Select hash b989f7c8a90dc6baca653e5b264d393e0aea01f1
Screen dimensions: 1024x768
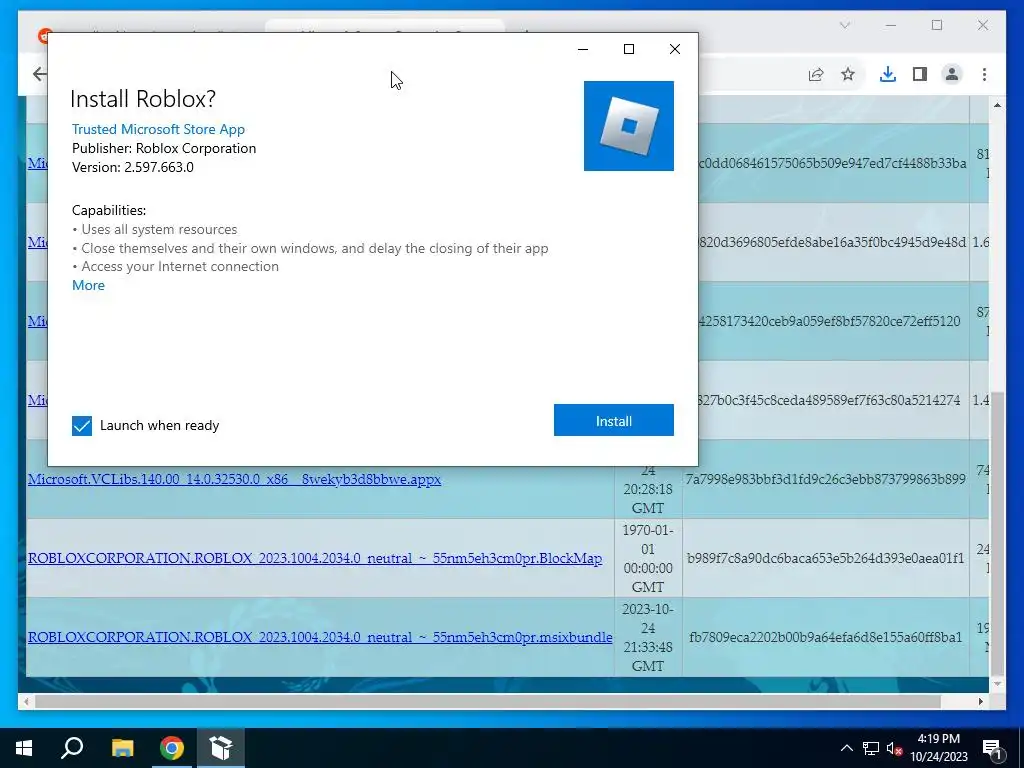pyautogui.click(x=825, y=558)
